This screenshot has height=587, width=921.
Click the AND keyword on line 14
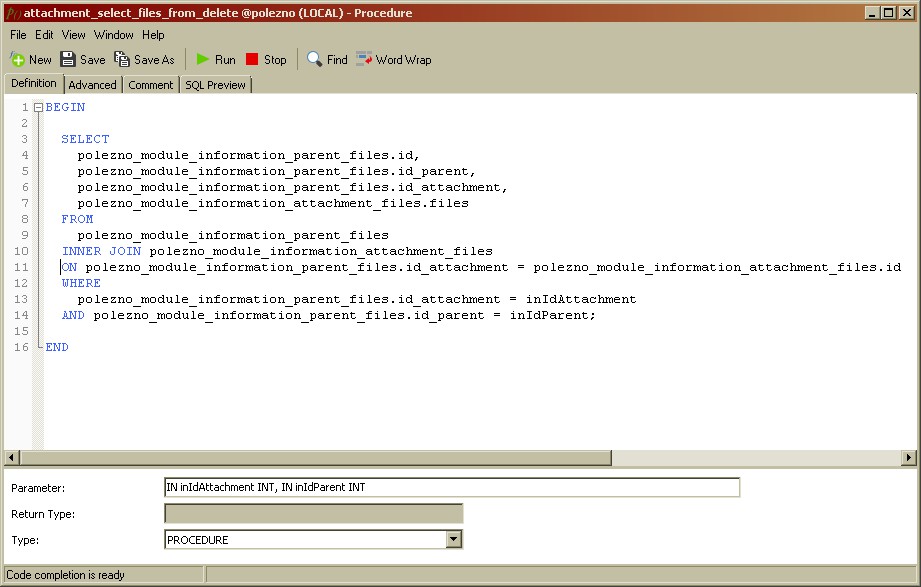[x=73, y=315]
